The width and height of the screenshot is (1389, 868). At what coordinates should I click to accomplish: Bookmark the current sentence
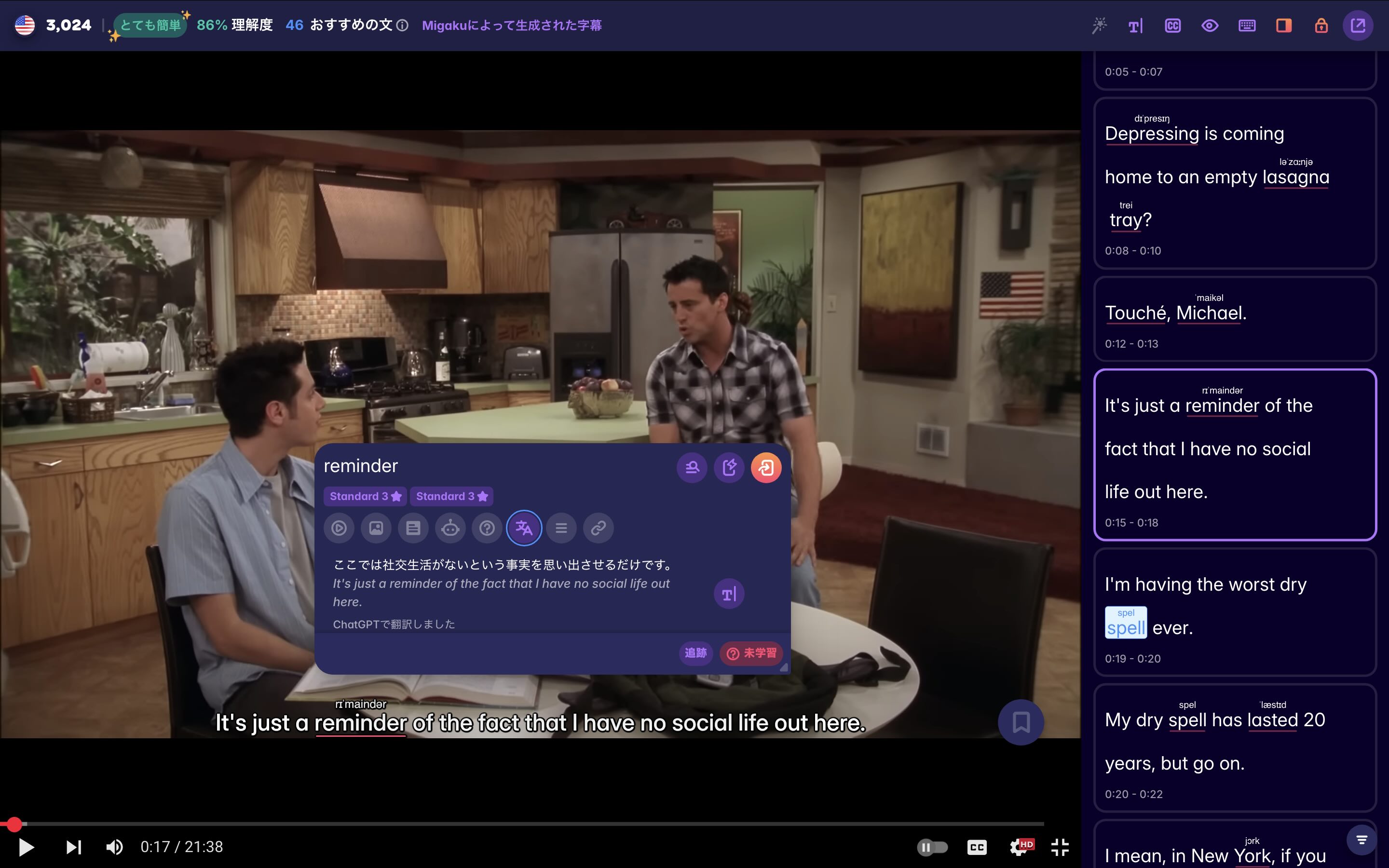tap(1021, 722)
